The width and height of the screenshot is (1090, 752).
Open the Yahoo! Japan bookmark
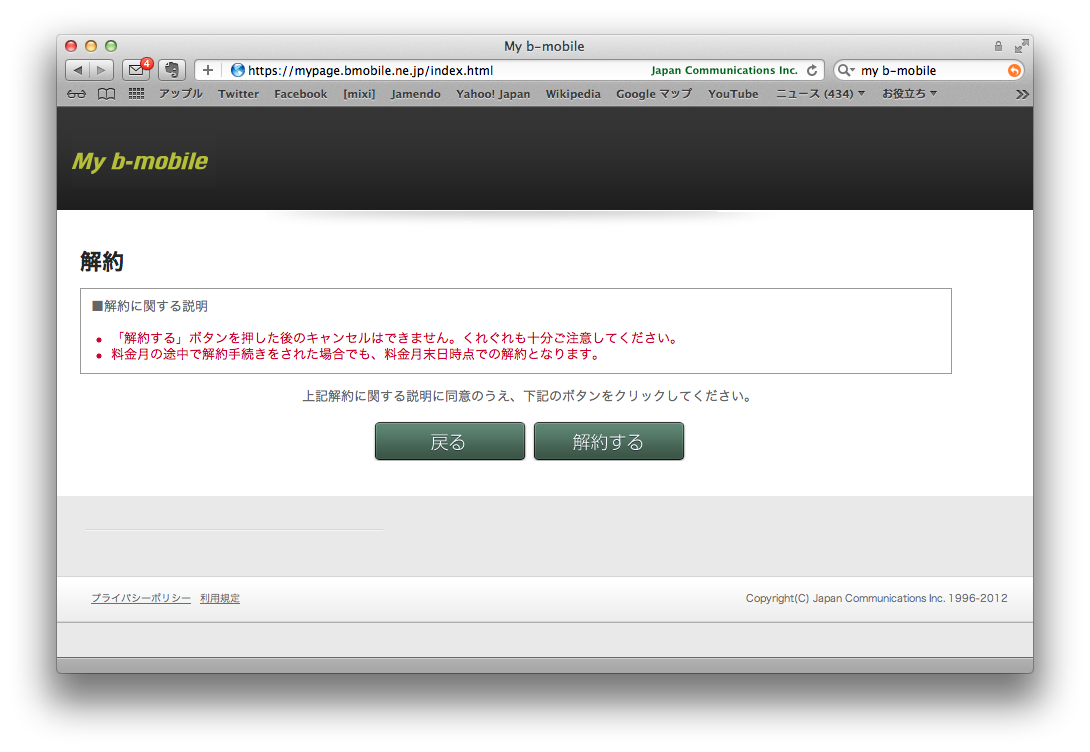pyautogui.click(x=493, y=94)
